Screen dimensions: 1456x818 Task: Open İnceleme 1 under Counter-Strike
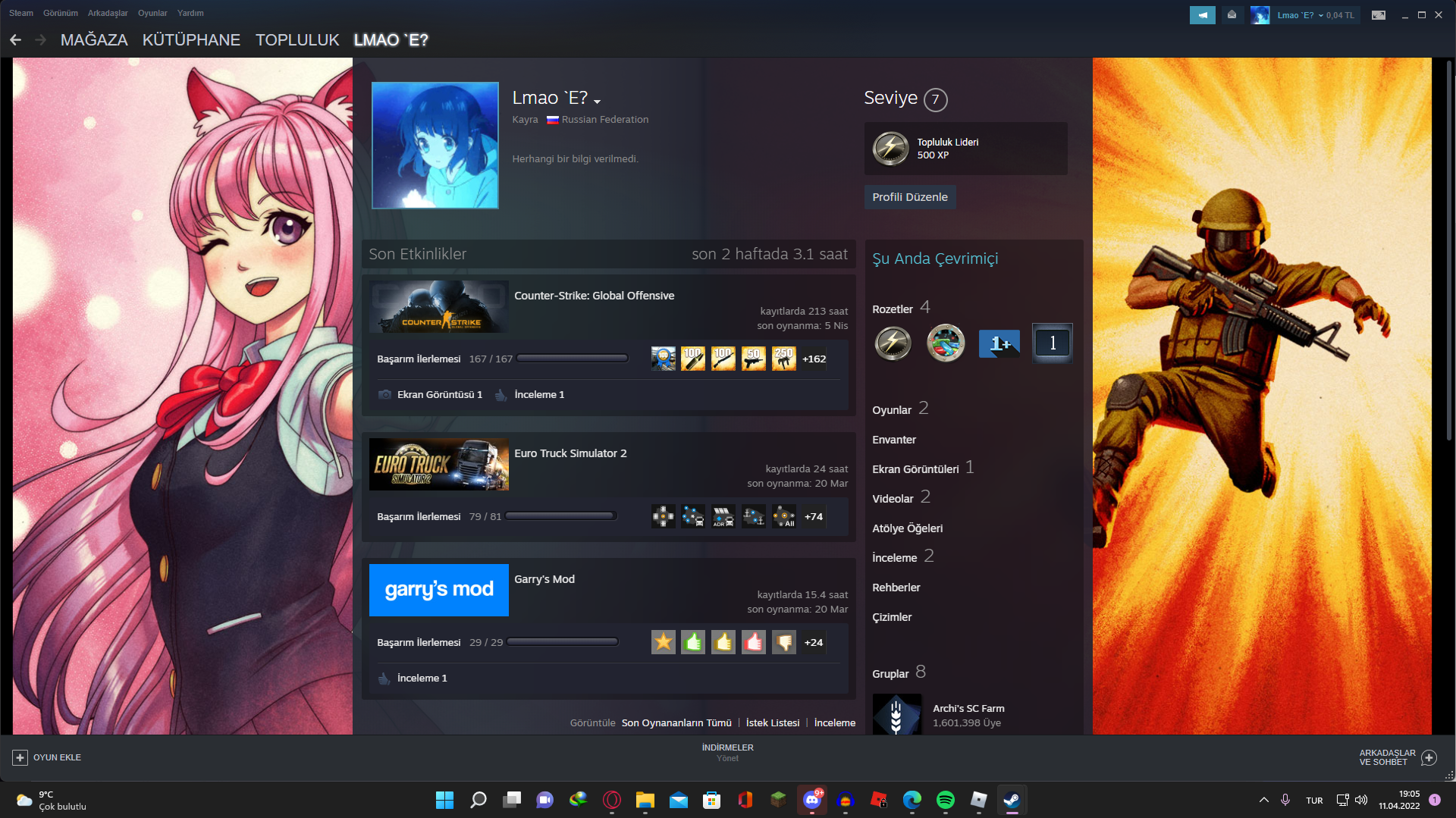pos(539,395)
